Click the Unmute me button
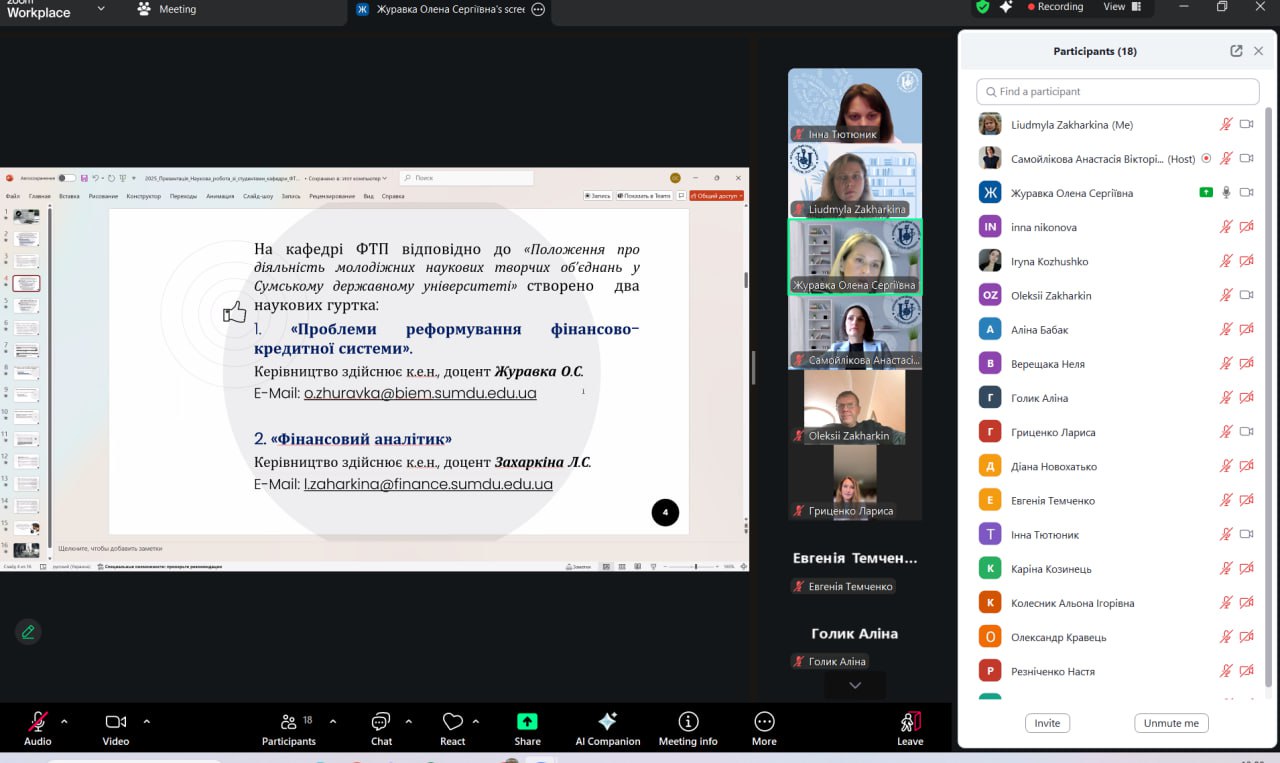Image resolution: width=1280 pixels, height=763 pixels. (1171, 723)
